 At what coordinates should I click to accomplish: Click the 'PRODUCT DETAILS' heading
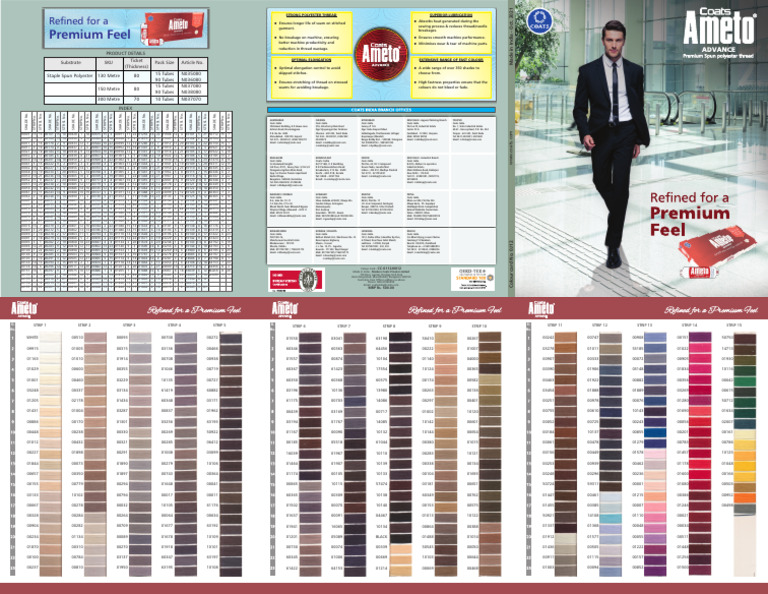pos(126,53)
